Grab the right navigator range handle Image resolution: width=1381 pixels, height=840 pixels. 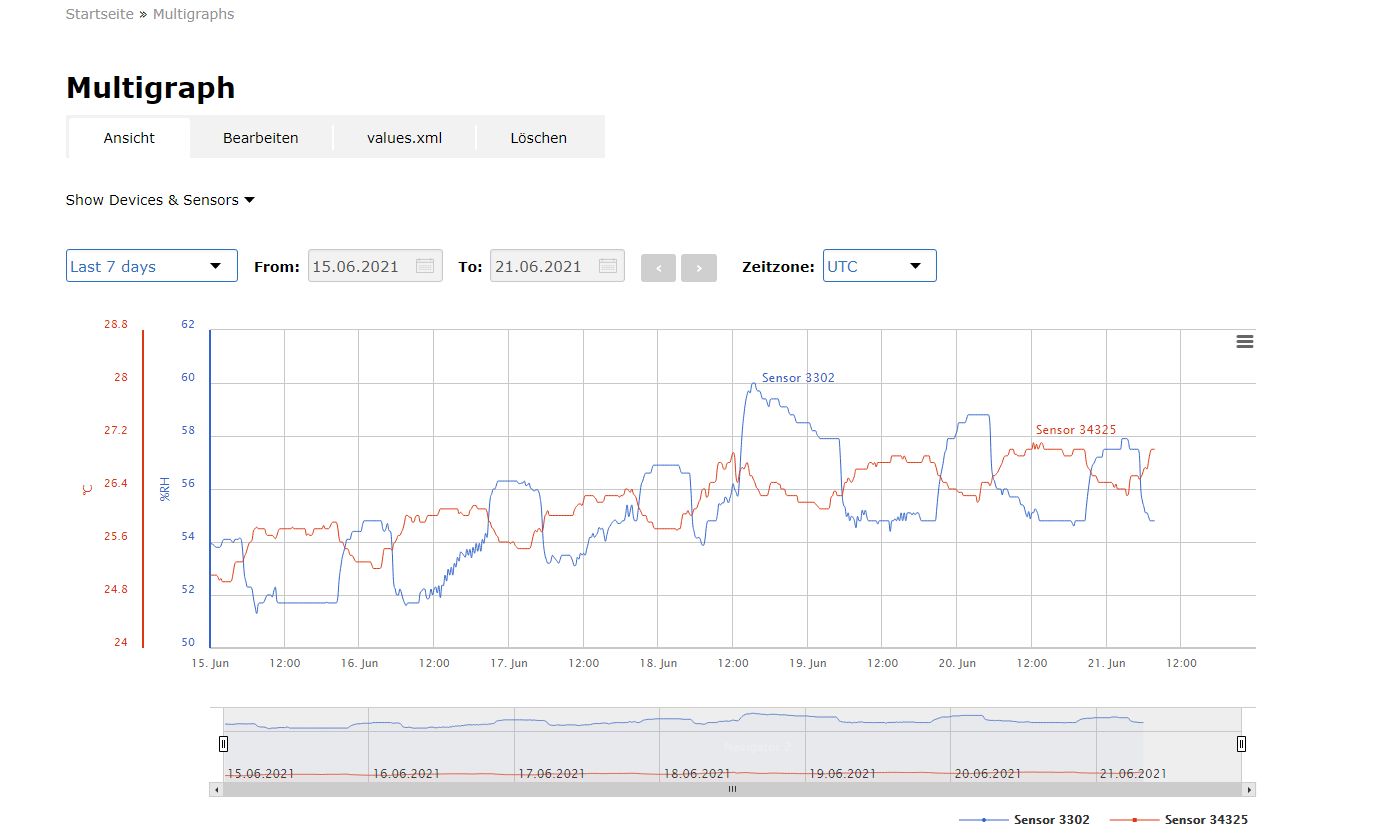pyautogui.click(x=1241, y=743)
